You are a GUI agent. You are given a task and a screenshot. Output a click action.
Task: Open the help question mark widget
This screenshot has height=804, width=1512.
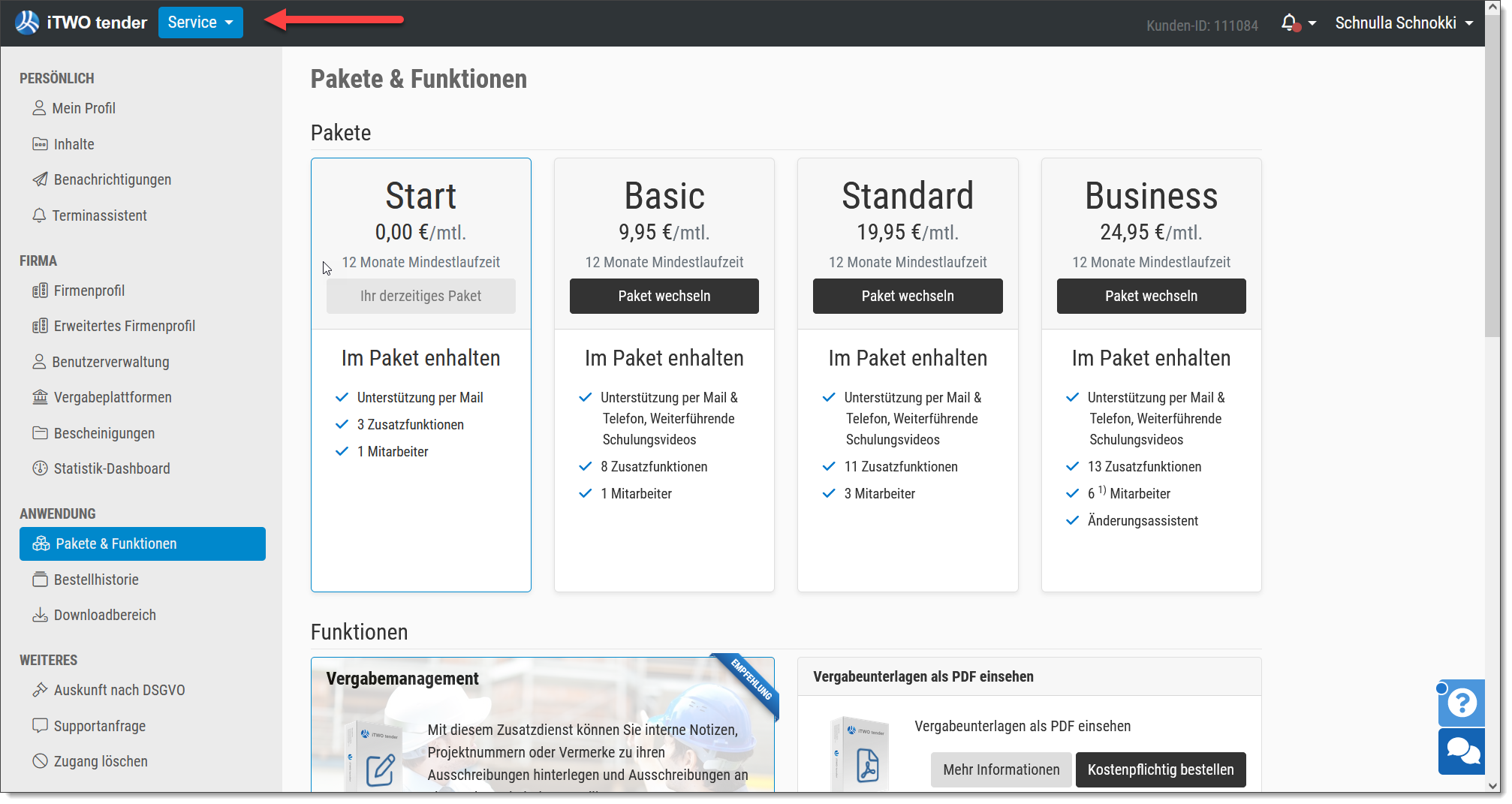pyautogui.click(x=1461, y=703)
